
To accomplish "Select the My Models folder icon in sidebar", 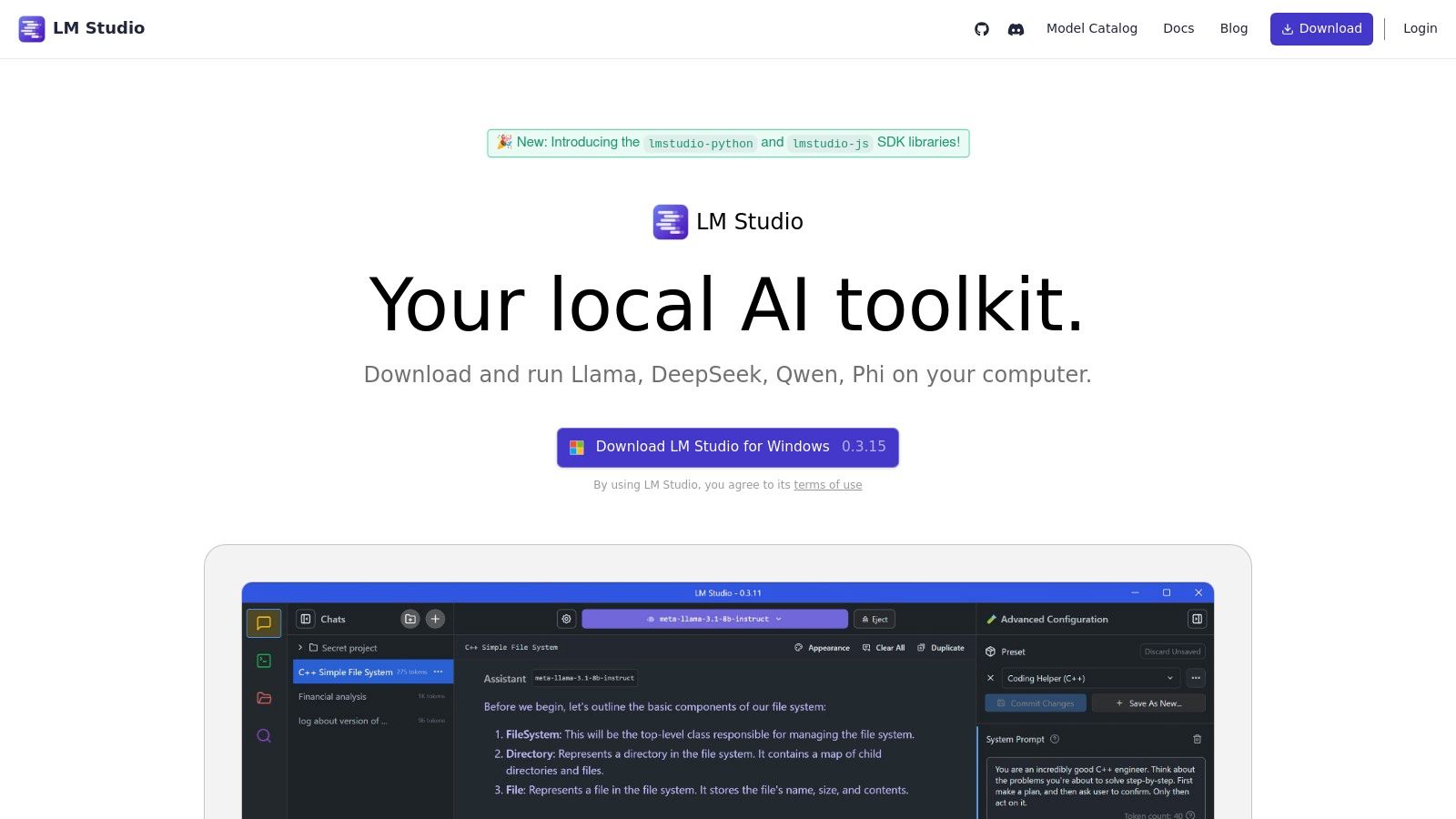I will coord(264,698).
